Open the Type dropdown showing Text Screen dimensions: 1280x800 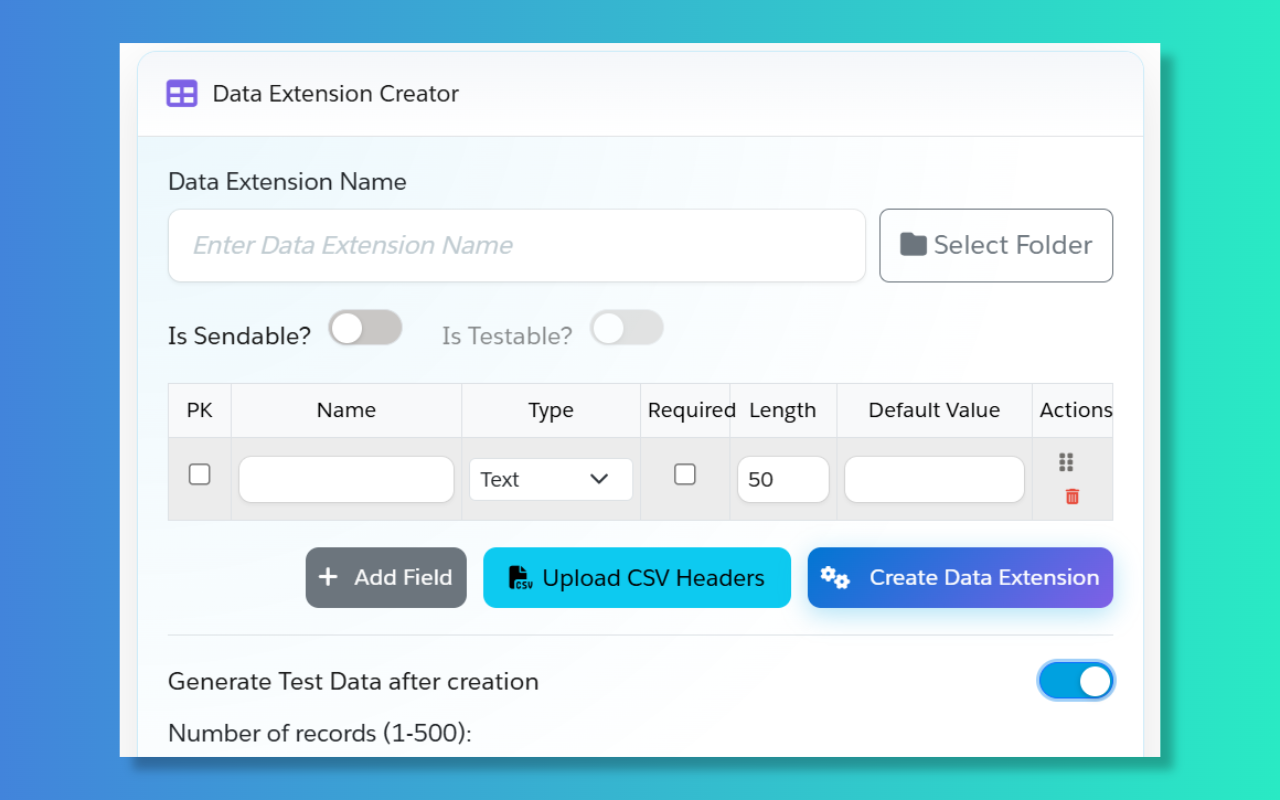click(551, 479)
